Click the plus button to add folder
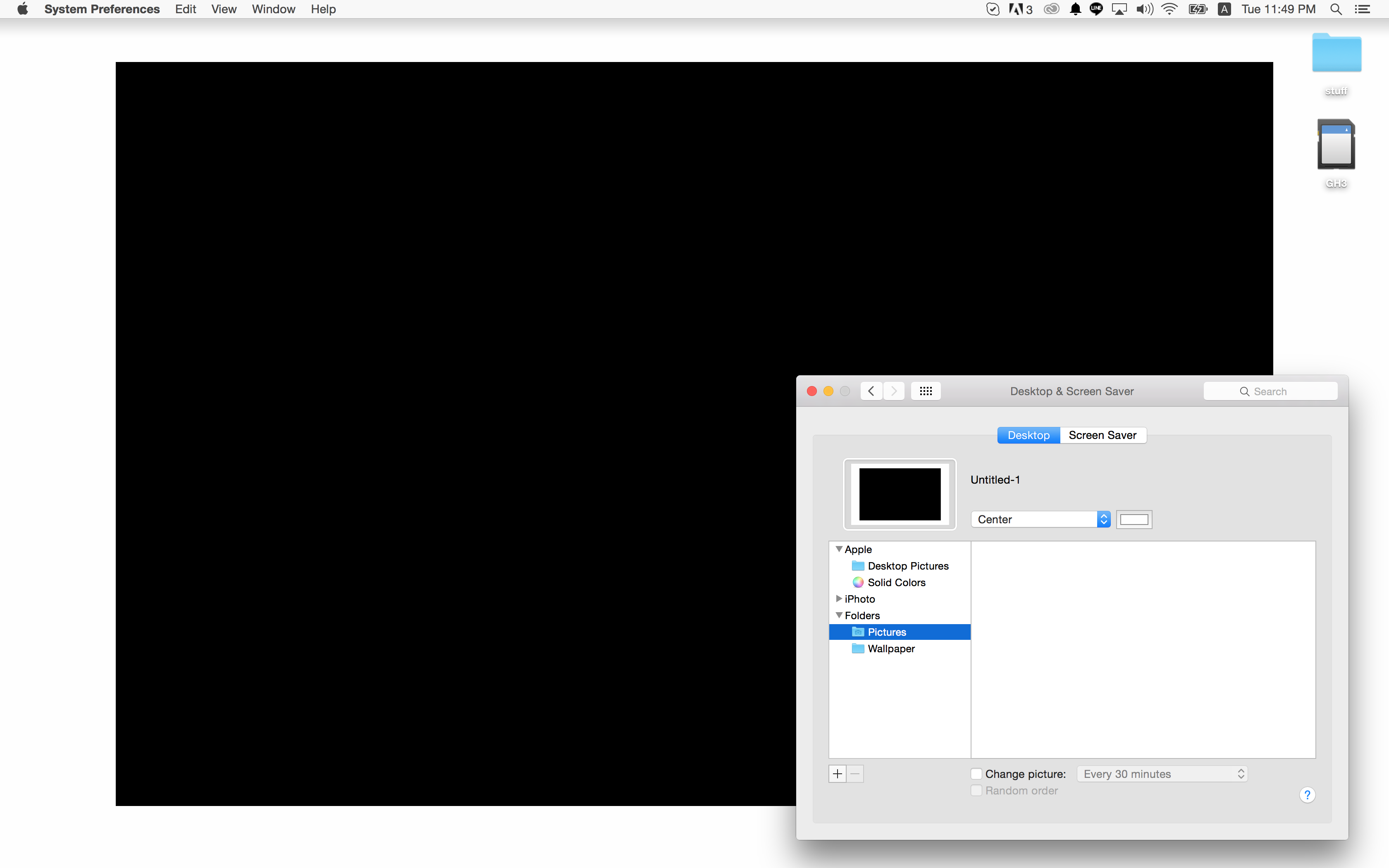Image resolution: width=1389 pixels, height=868 pixels. [838, 774]
